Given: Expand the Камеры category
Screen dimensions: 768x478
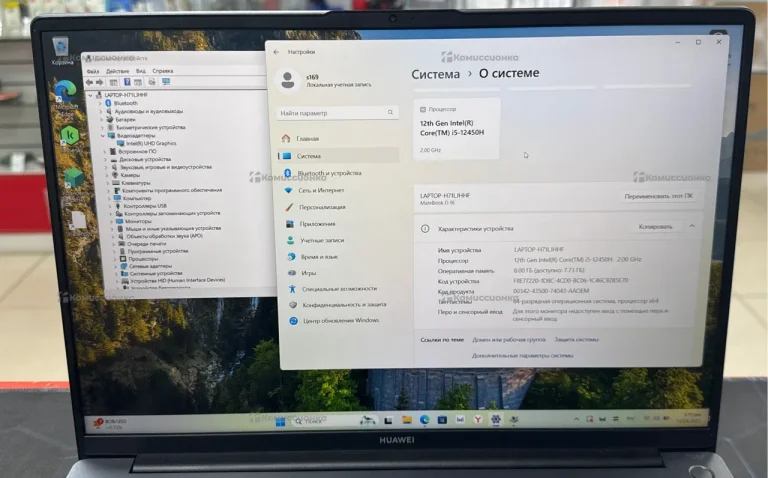Looking at the screenshot, I should coord(107,175).
